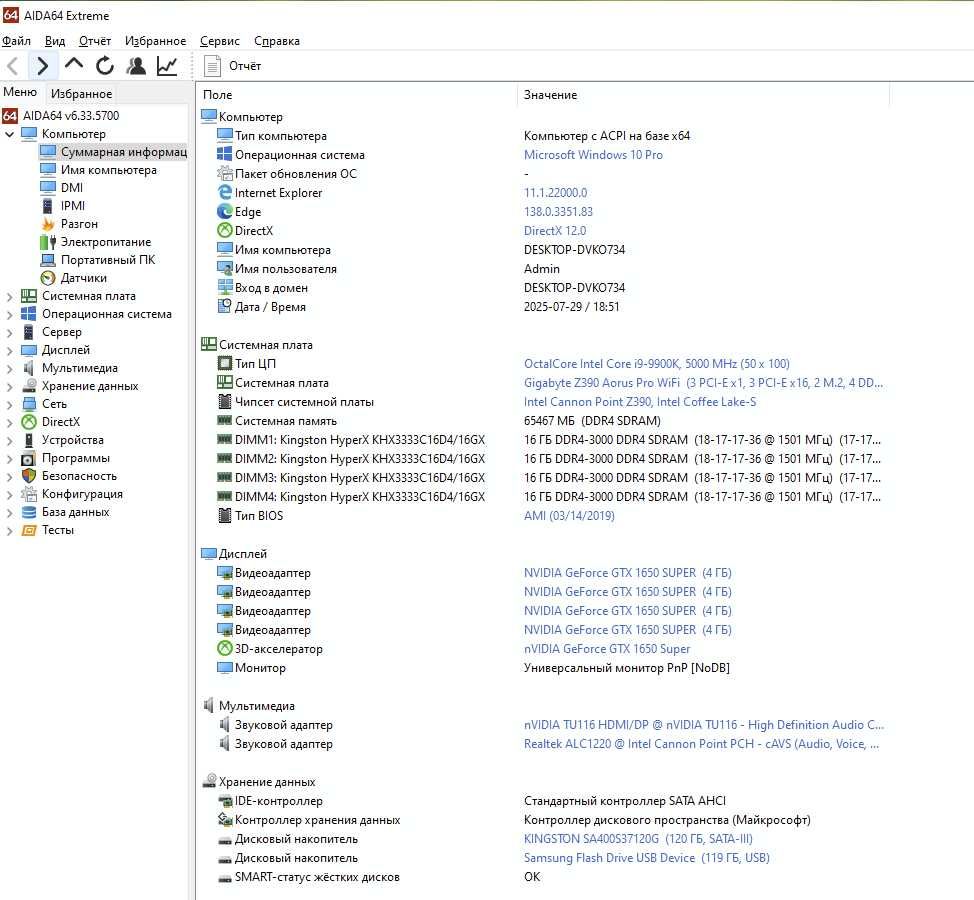Click the Тесты tree icon
This screenshot has height=900, width=974.
29,530
